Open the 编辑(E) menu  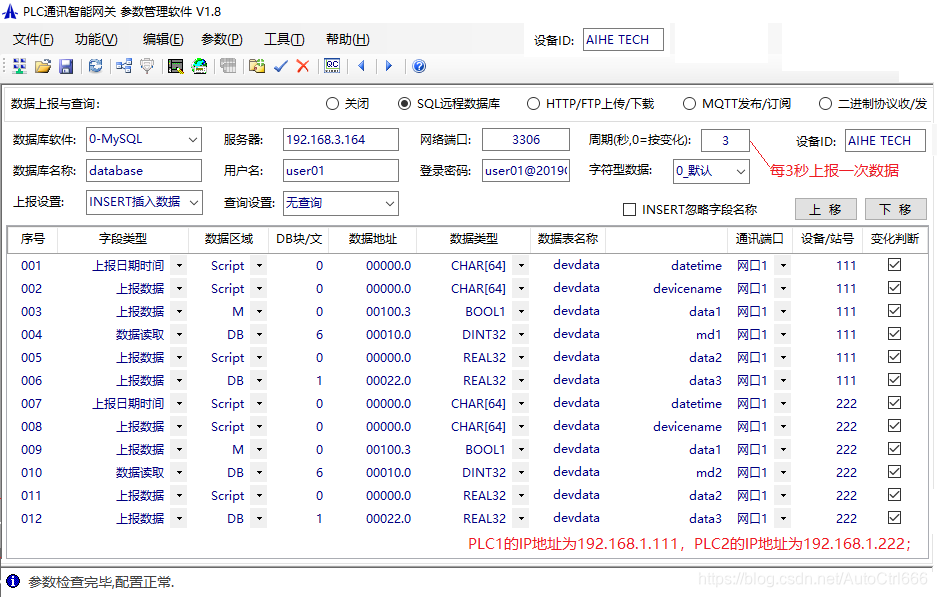pyautogui.click(x=163, y=39)
